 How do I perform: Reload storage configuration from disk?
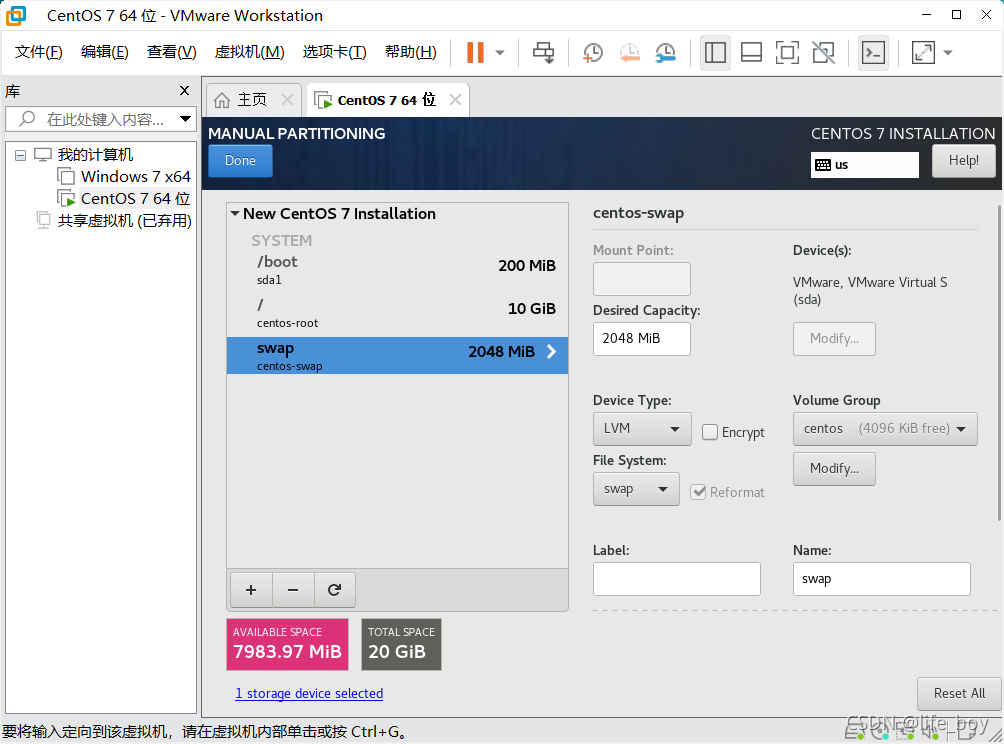(x=334, y=590)
